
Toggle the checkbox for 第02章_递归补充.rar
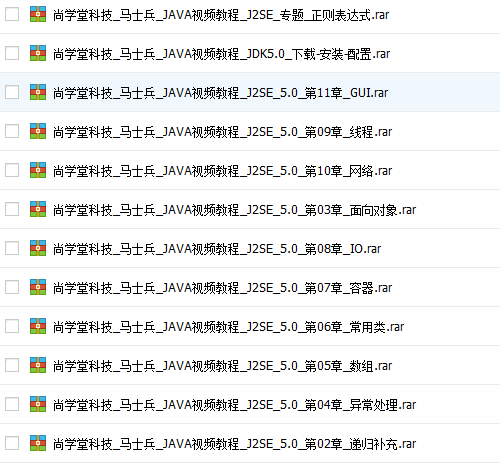(12, 443)
